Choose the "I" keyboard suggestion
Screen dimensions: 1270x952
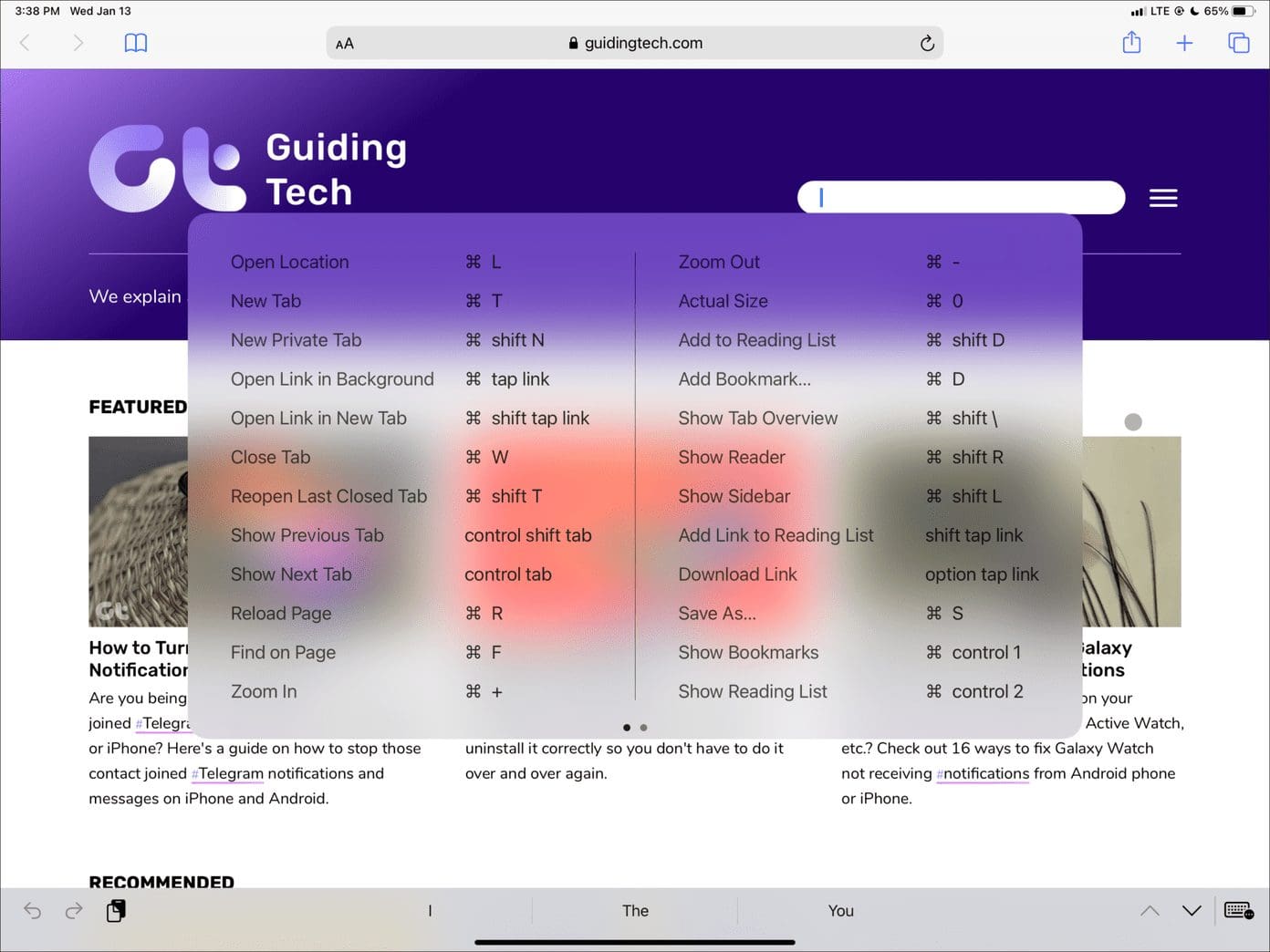click(x=430, y=910)
